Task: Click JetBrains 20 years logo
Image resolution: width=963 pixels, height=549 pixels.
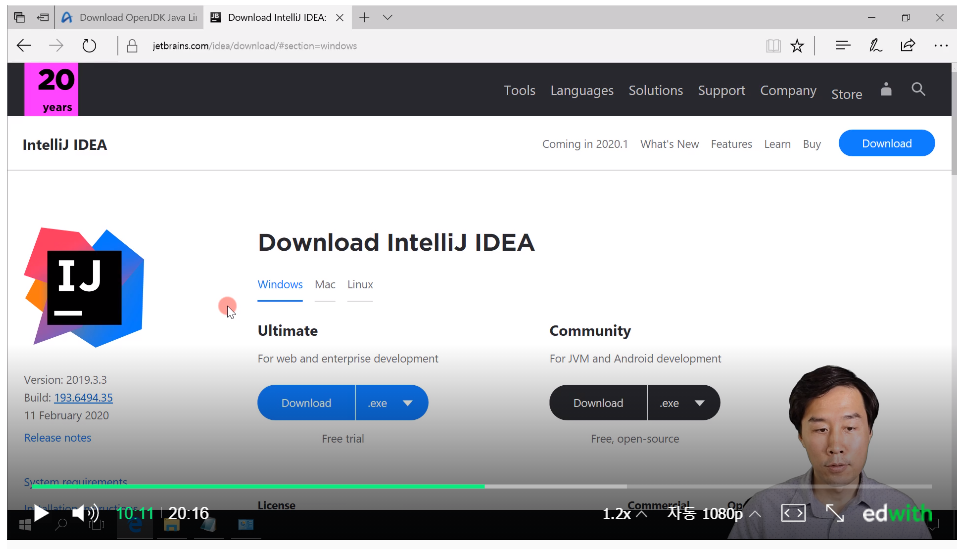Action: click(51, 89)
